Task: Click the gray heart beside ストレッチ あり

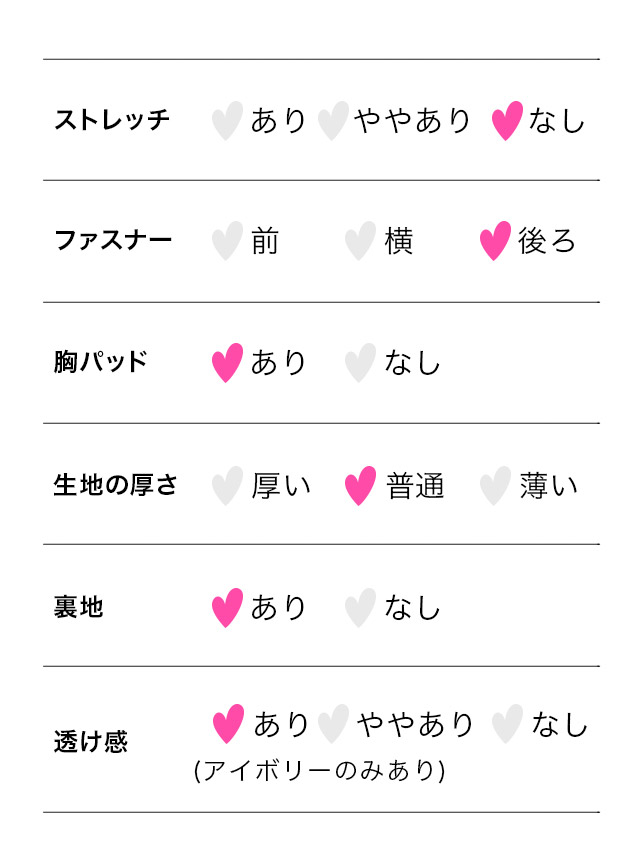Action: (x=227, y=121)
